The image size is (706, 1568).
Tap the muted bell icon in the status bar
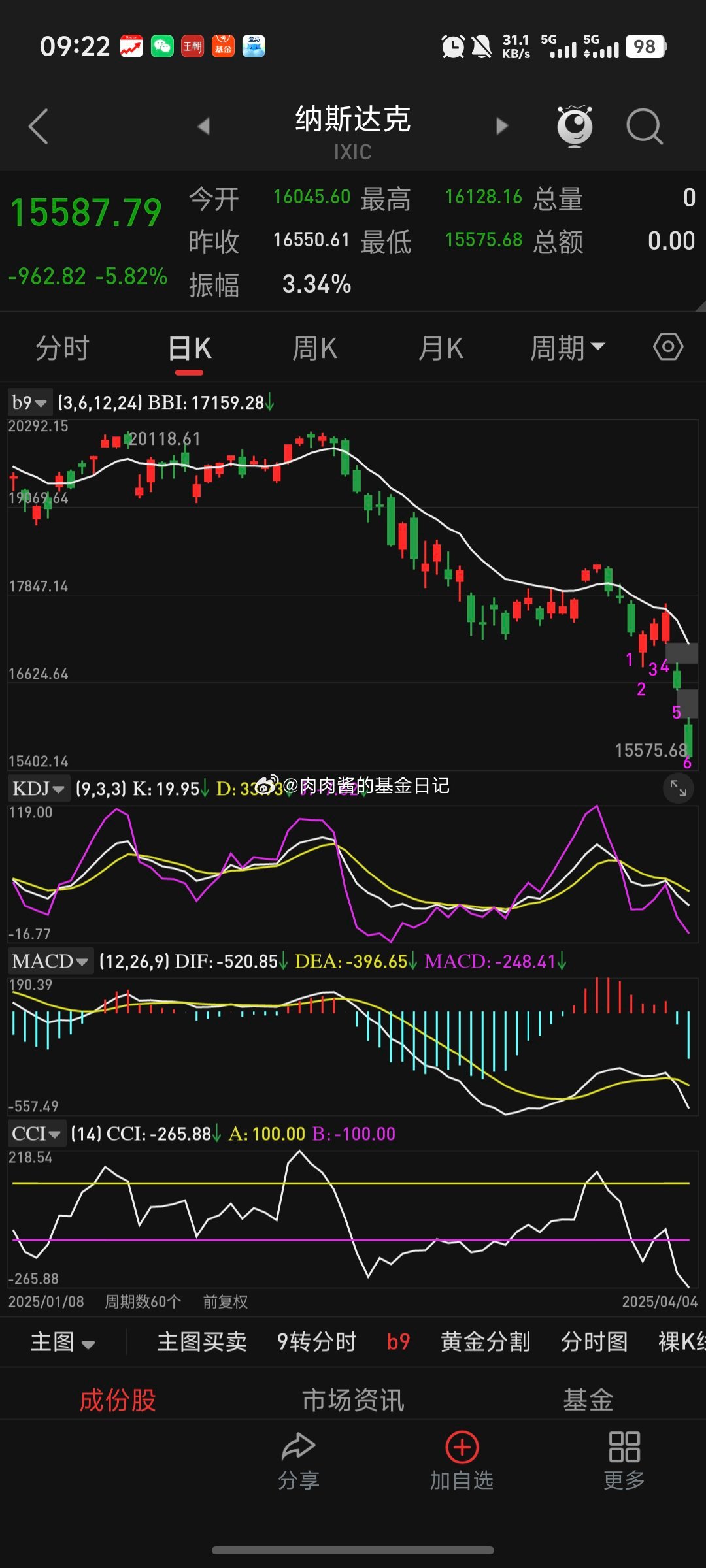(481, 46)
